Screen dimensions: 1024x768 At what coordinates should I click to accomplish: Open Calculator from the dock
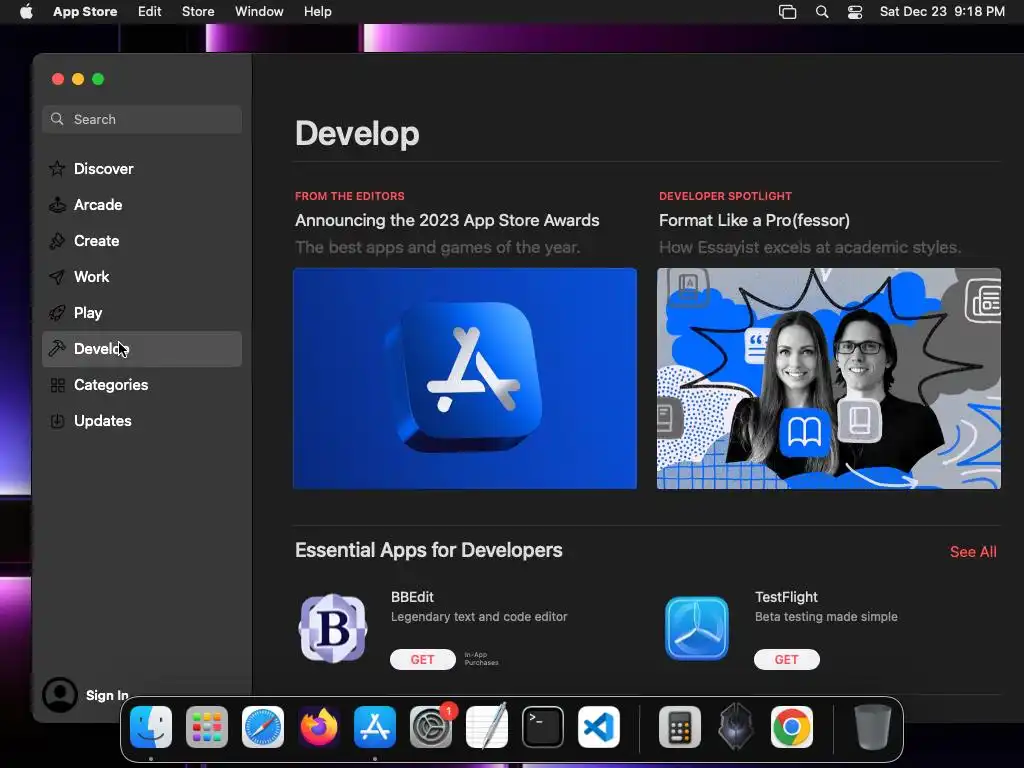[680, 727]
